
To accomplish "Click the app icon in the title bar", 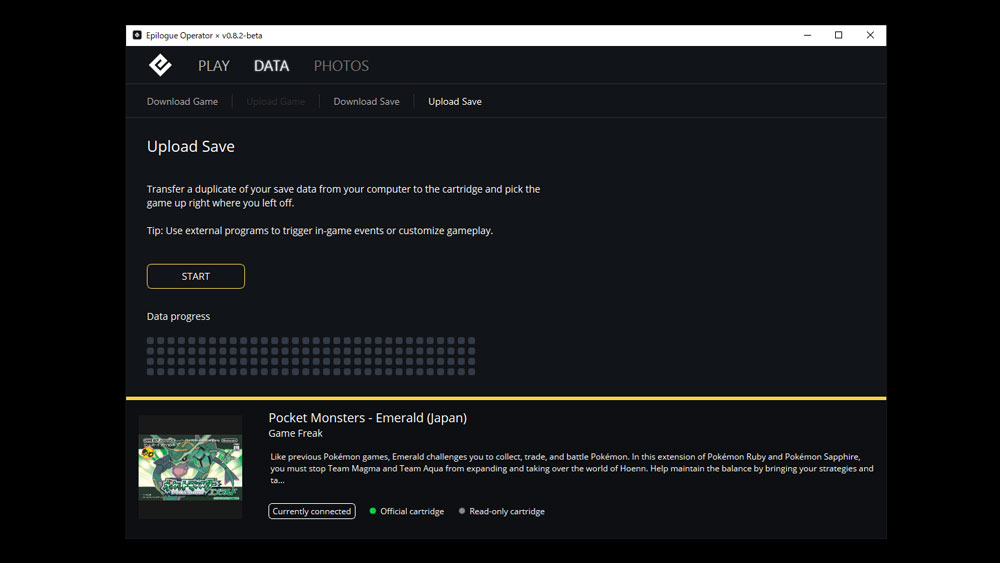I will (137, 36).
